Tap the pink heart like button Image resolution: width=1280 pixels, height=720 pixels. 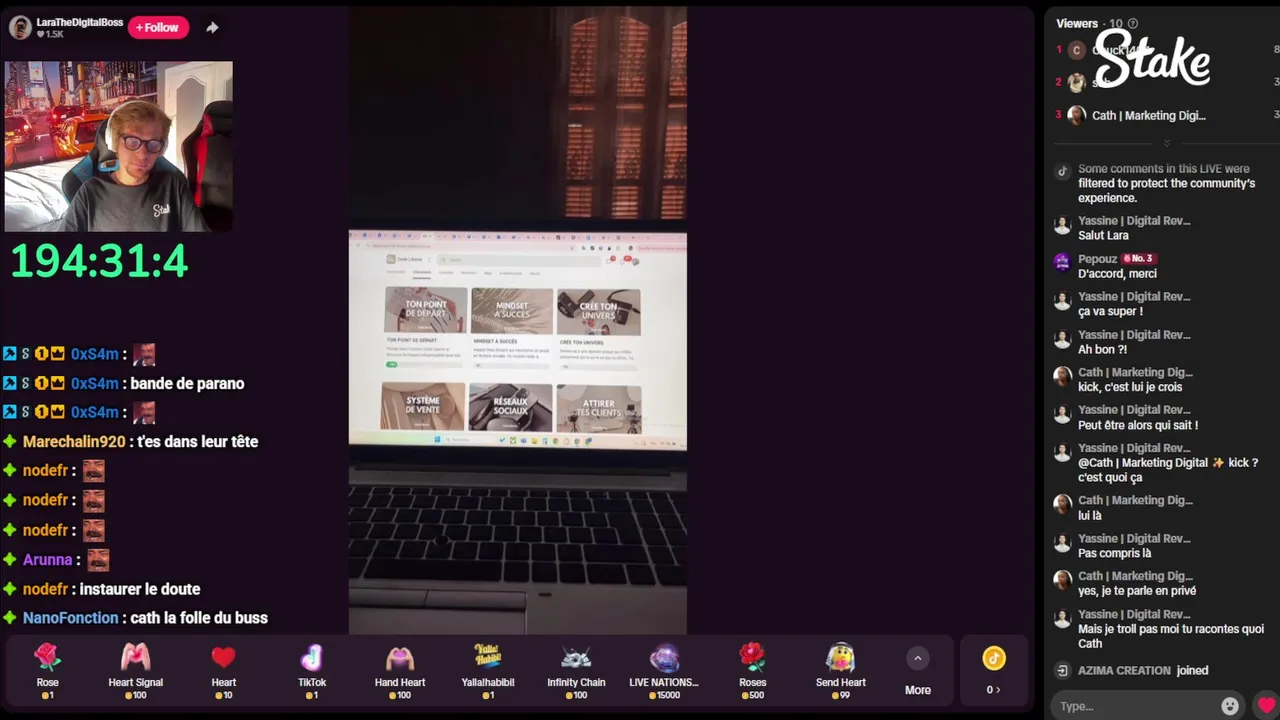click(x=1266, y=706)
